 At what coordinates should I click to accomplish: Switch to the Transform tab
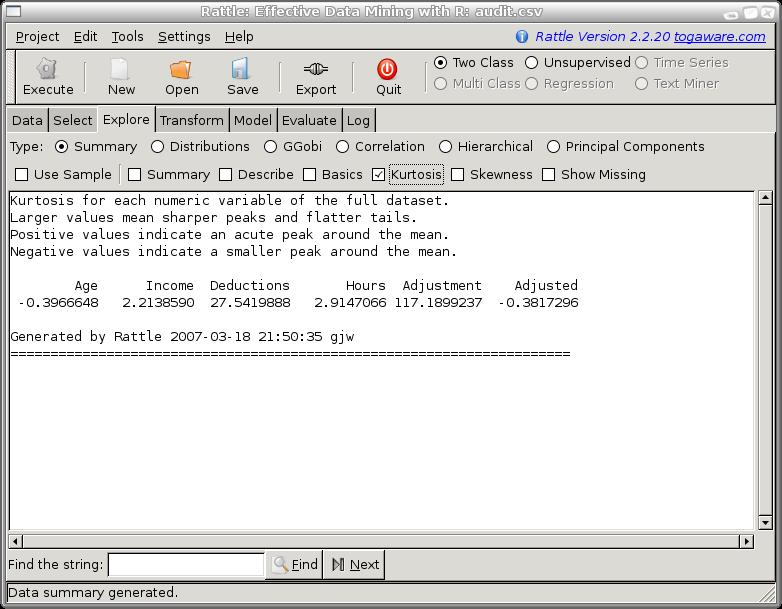192,120
